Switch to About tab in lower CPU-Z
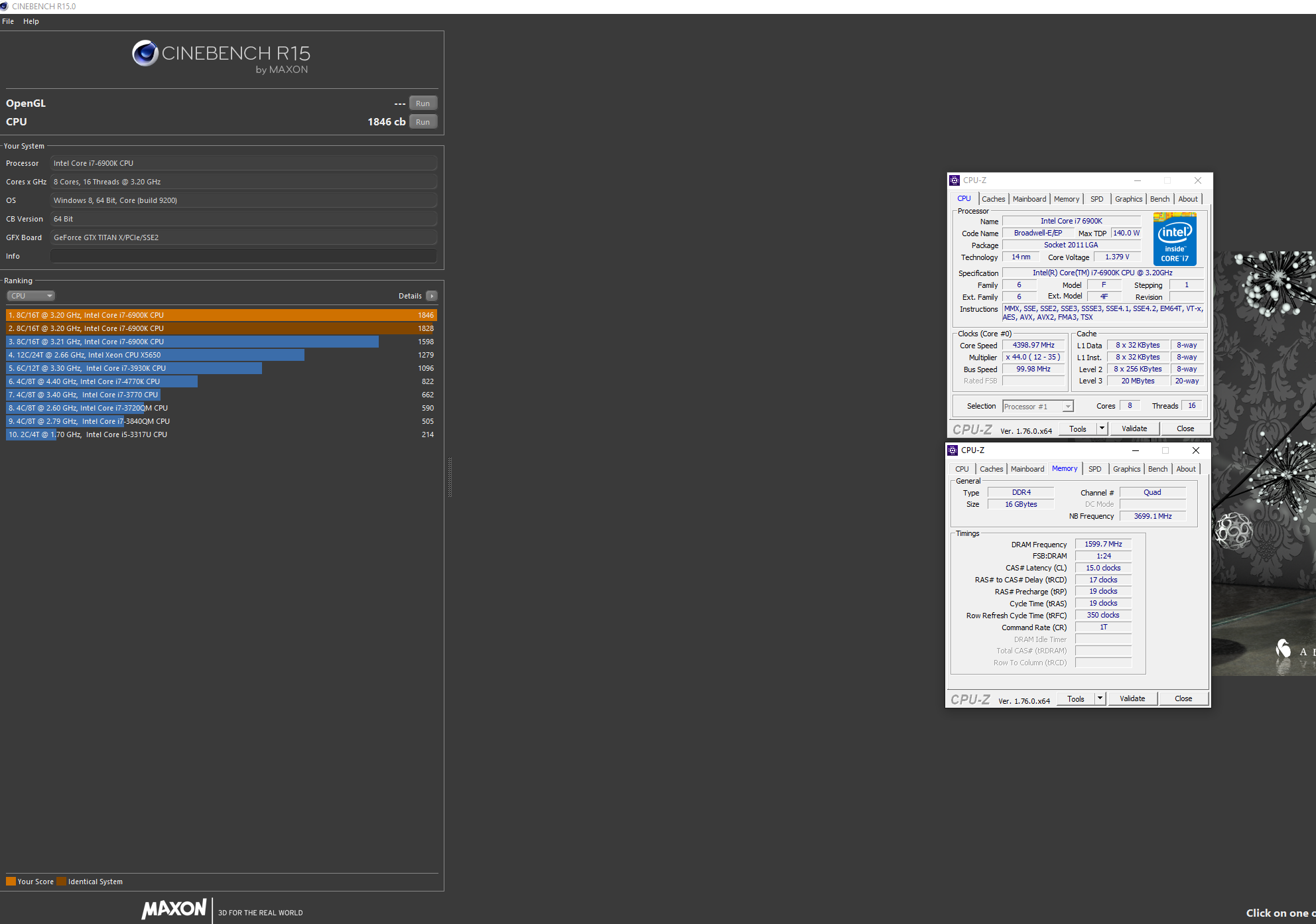 1185,469
